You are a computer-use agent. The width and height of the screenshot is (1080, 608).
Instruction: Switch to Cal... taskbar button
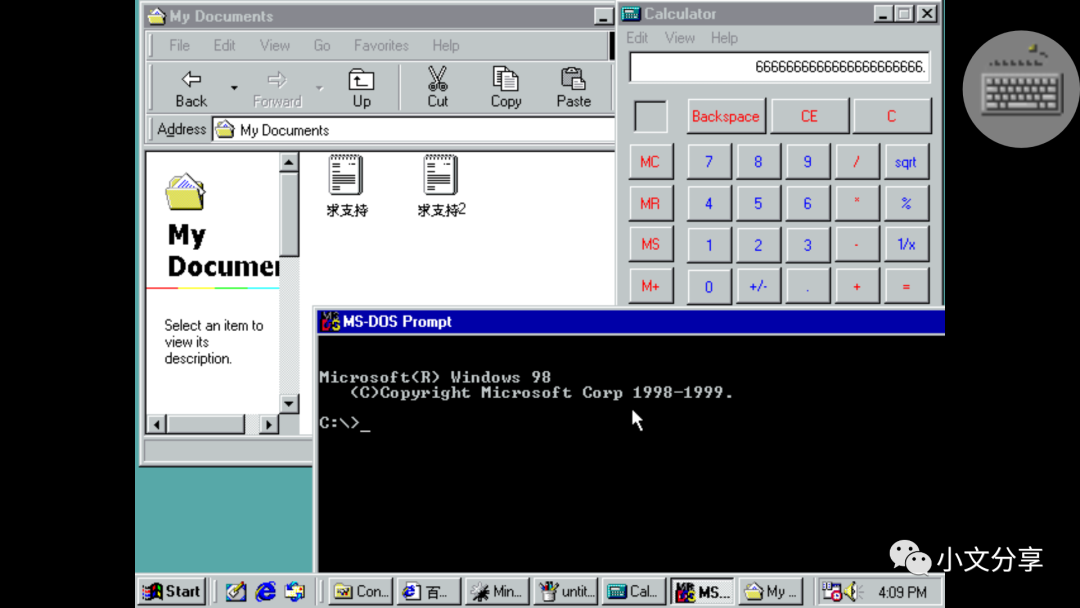(633, 591)
